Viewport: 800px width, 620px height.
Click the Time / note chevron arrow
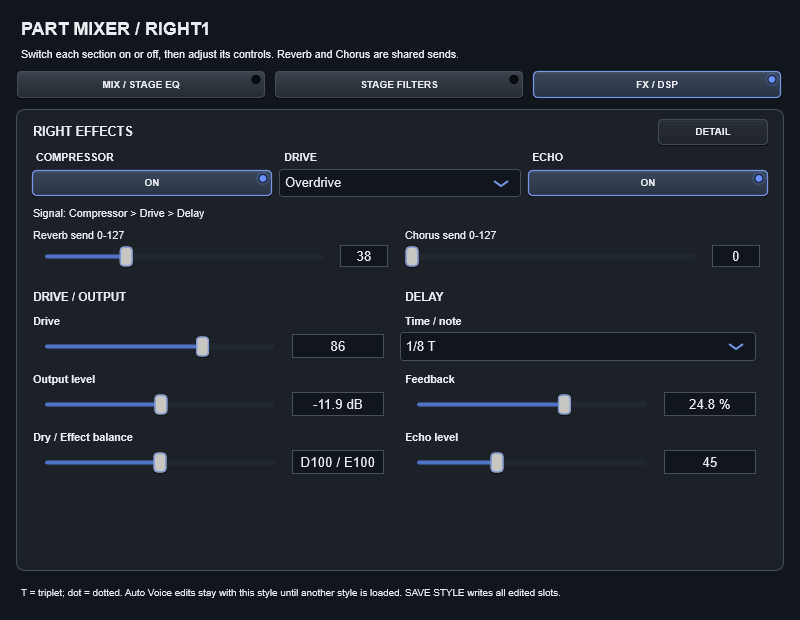[x=736, y=346]
